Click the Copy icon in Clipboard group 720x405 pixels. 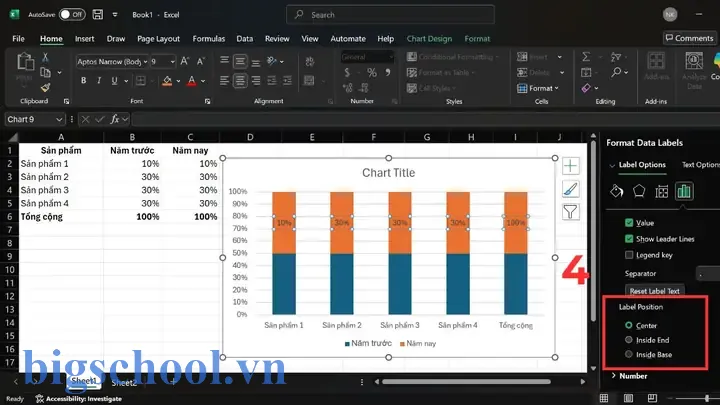point(45,72)
